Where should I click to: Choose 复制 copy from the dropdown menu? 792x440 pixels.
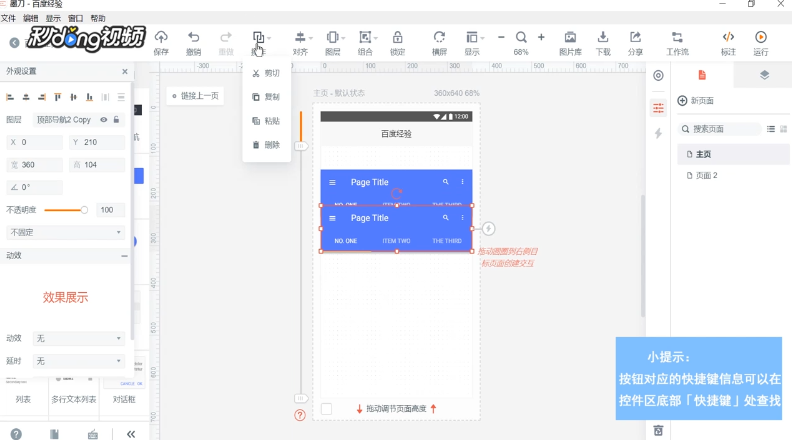coord(266,97)
